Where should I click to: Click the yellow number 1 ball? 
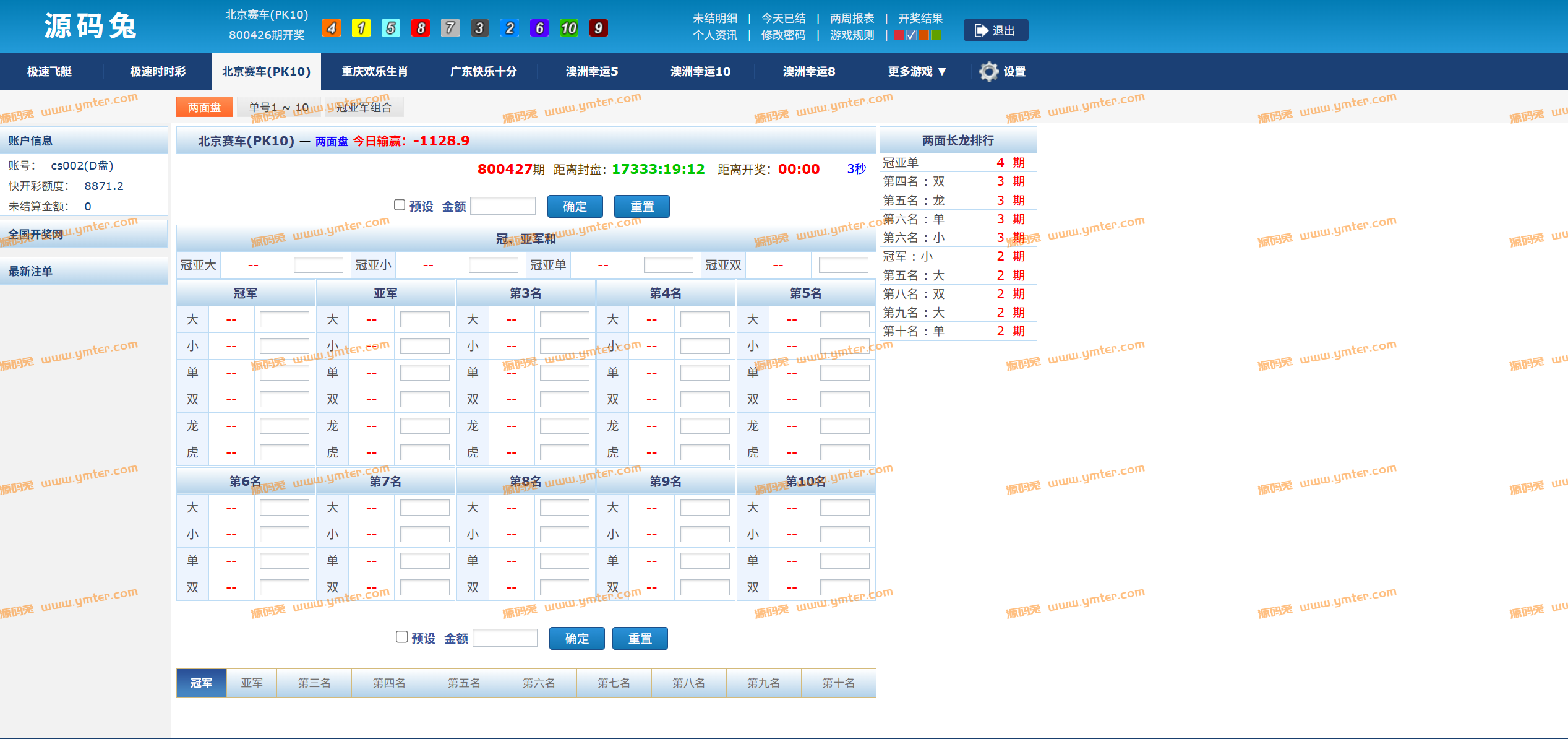click(x=361, y=28)
